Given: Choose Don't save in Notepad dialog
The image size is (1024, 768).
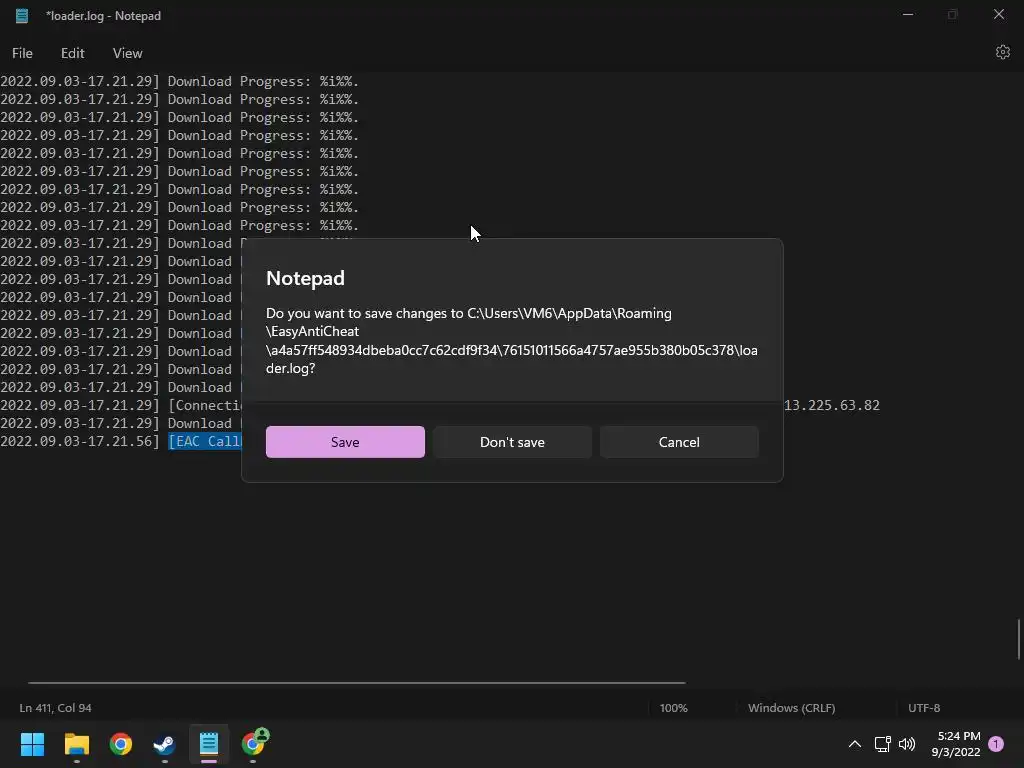Looking at the screenshot, I should click(512, 442).
